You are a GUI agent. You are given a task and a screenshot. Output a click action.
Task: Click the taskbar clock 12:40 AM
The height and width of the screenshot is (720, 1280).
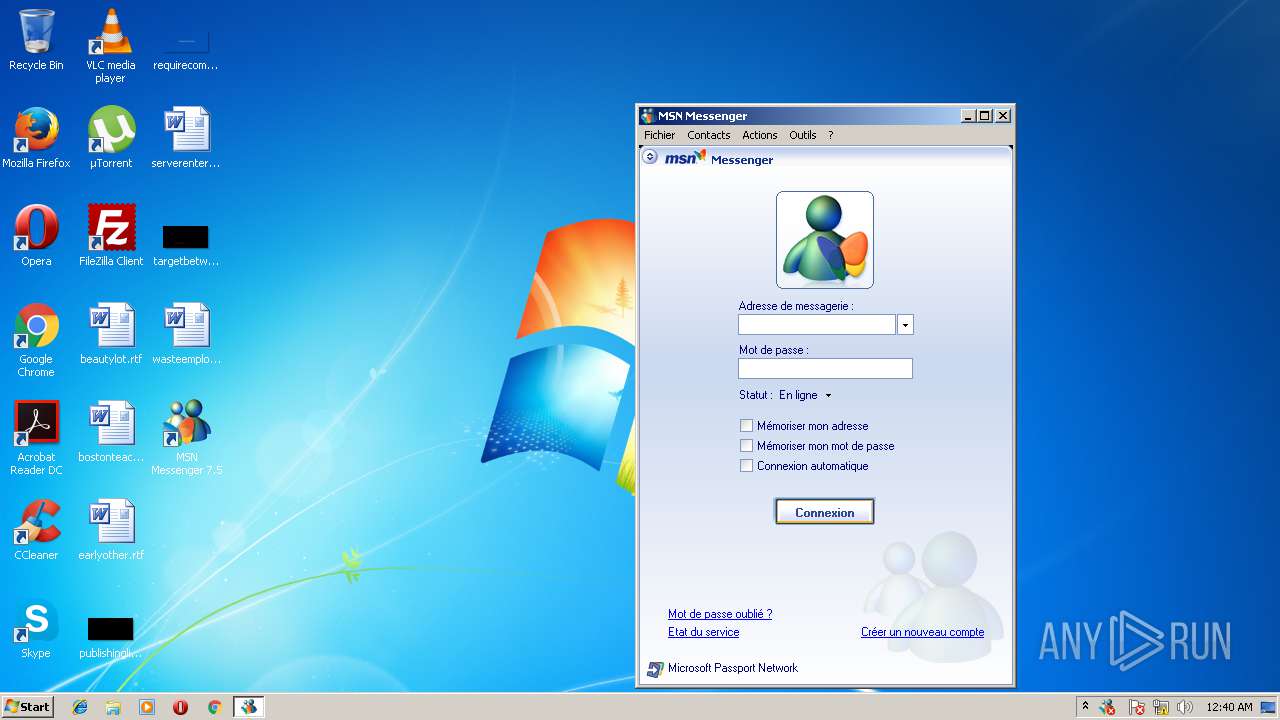(1229, 707)
